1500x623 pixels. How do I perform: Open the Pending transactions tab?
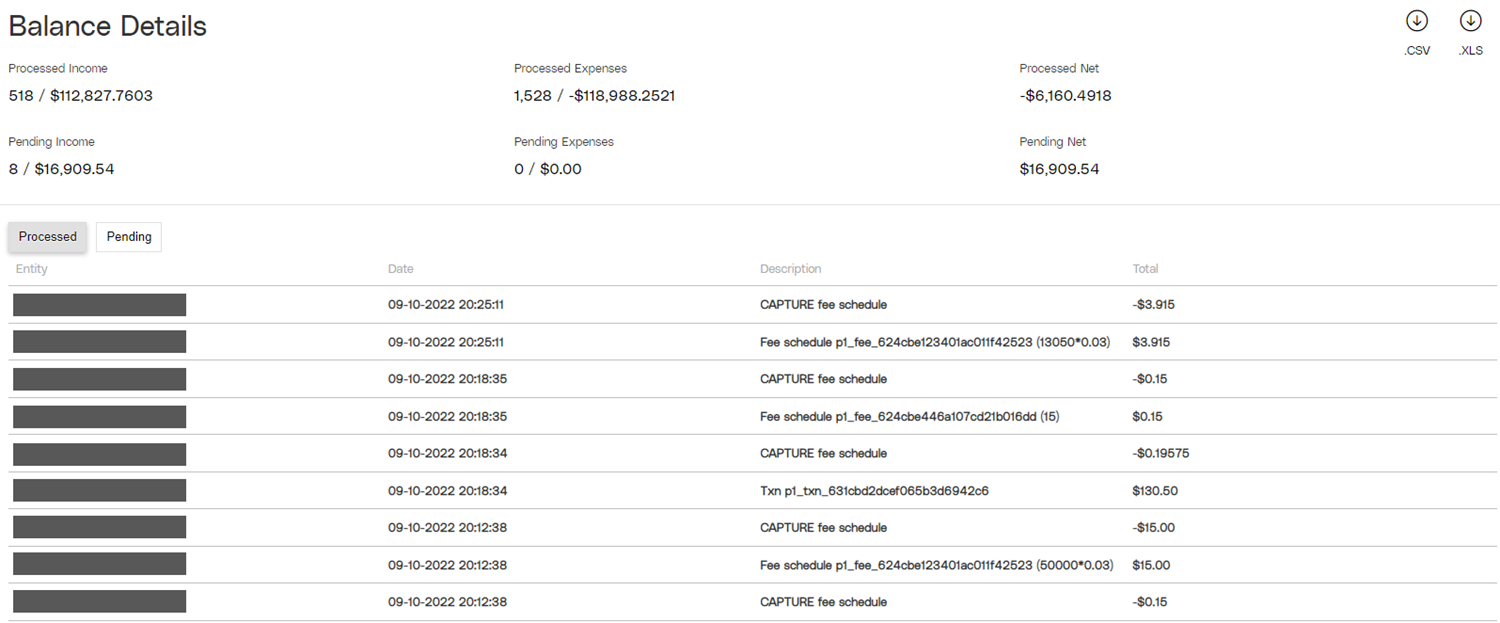129,237
